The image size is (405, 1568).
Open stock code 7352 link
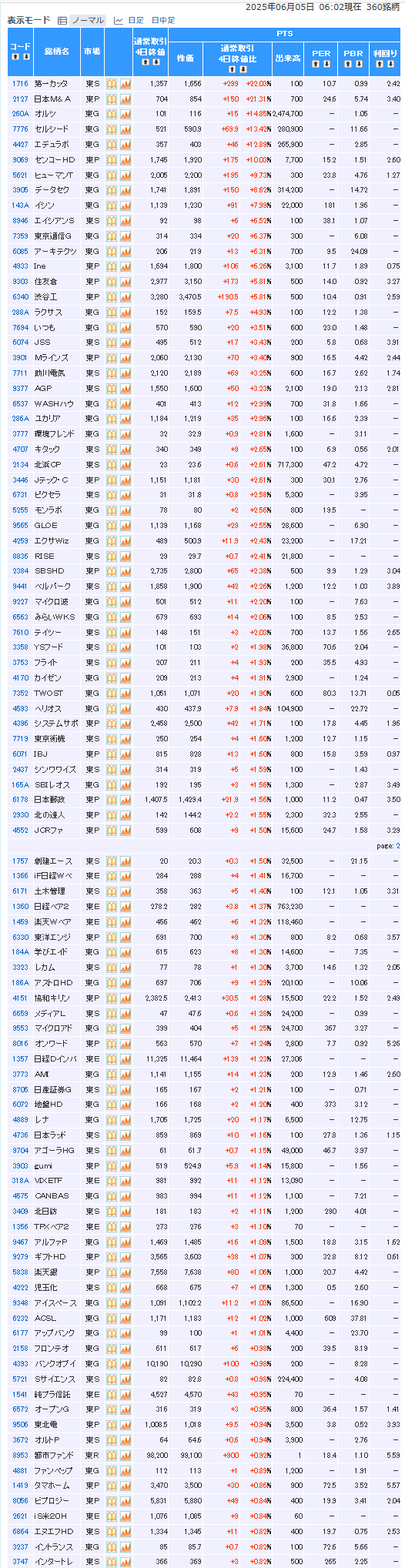[20, 693]
